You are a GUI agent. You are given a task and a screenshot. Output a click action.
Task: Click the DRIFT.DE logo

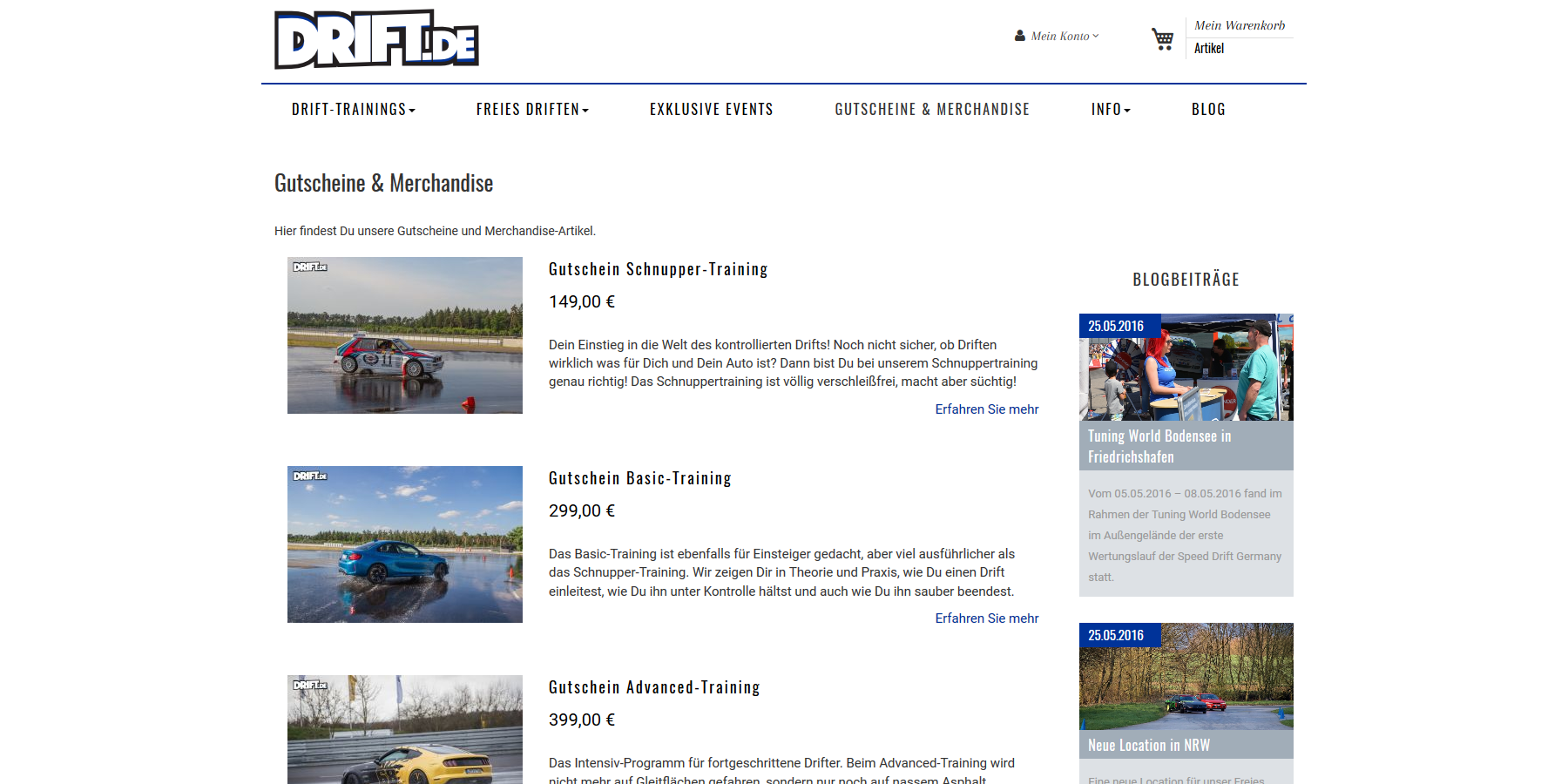coord(376,39)
